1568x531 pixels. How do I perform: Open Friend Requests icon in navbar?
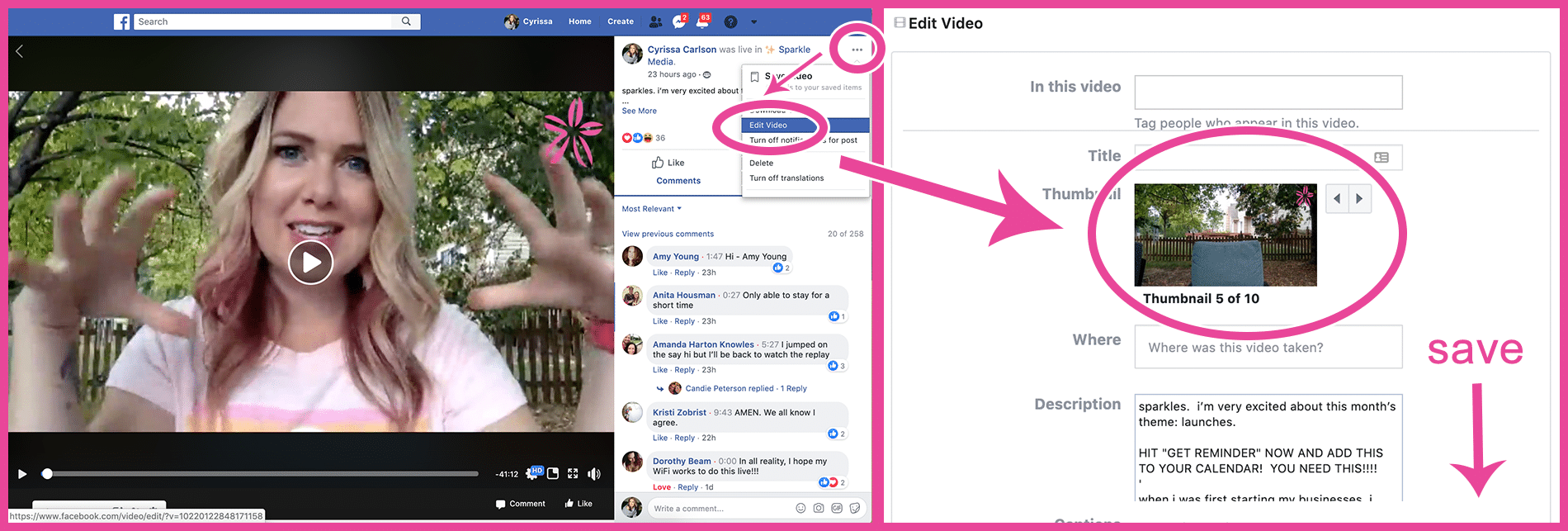(x=655, y=21)
